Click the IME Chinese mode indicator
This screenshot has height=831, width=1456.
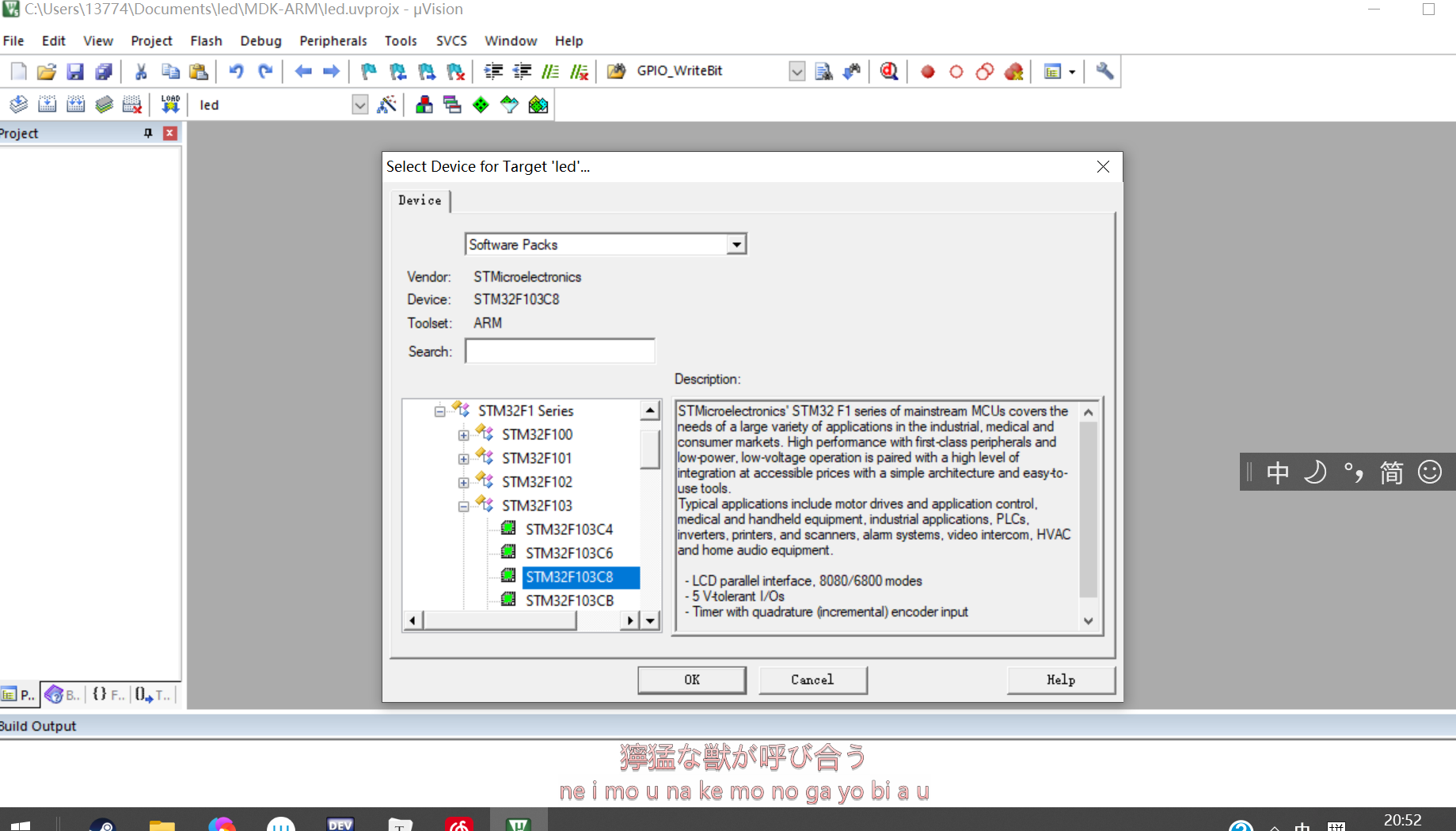1278,472
